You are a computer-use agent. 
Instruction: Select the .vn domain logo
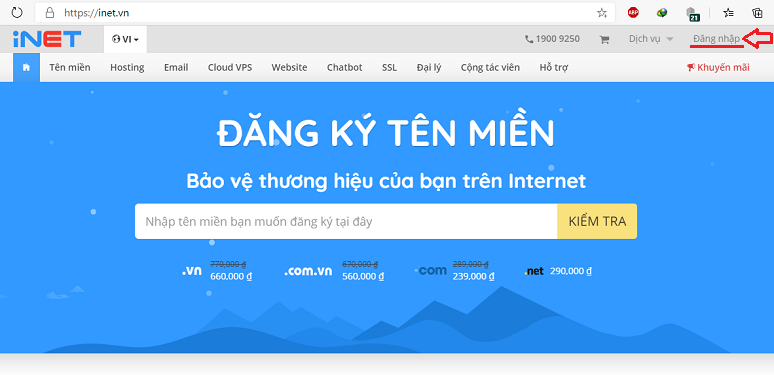pos(192,271)
